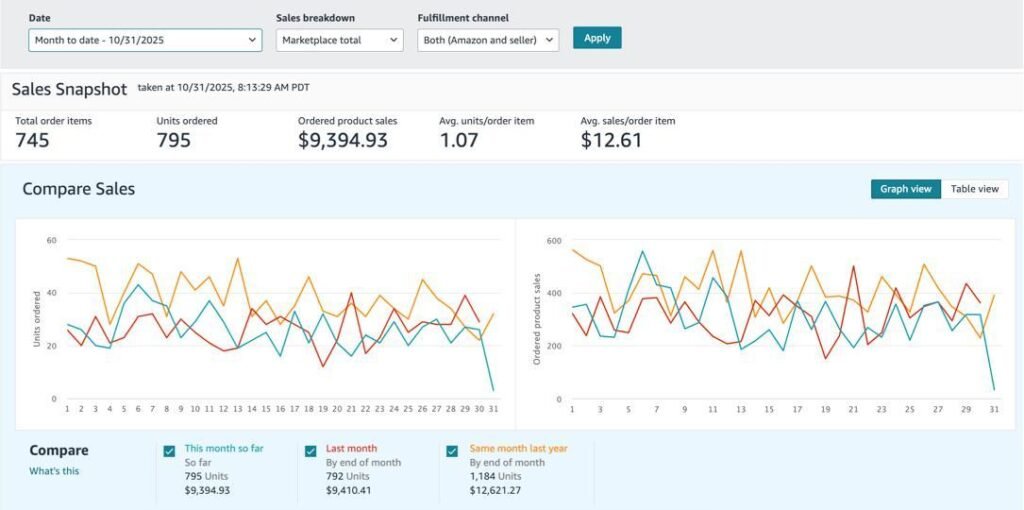Click the orange "Same month last year" label
This screenshot has height=510, width=1024.
[x=518, y=449]
